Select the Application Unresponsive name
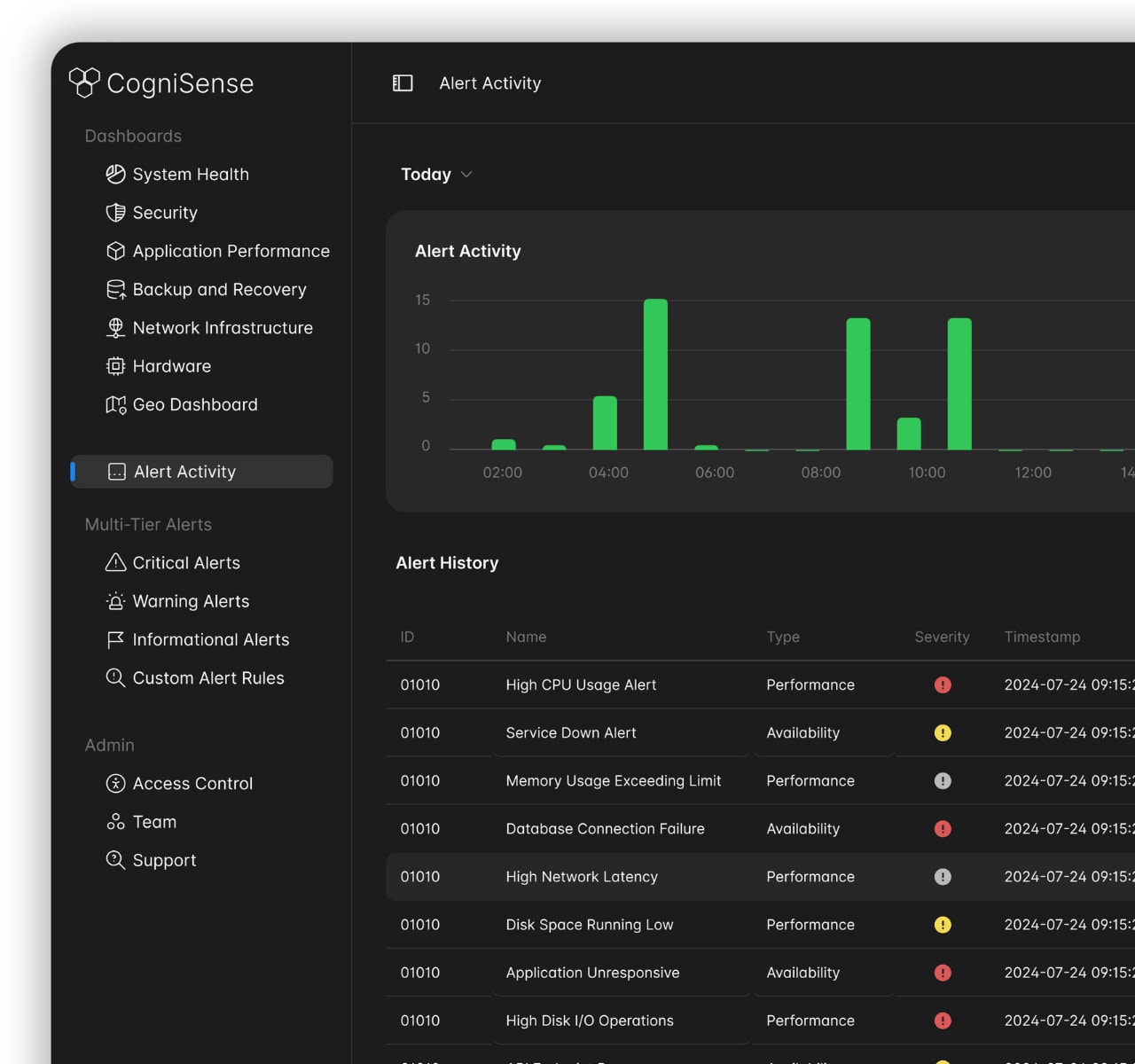This screenshot has width=1135, height=1064. 592,972
